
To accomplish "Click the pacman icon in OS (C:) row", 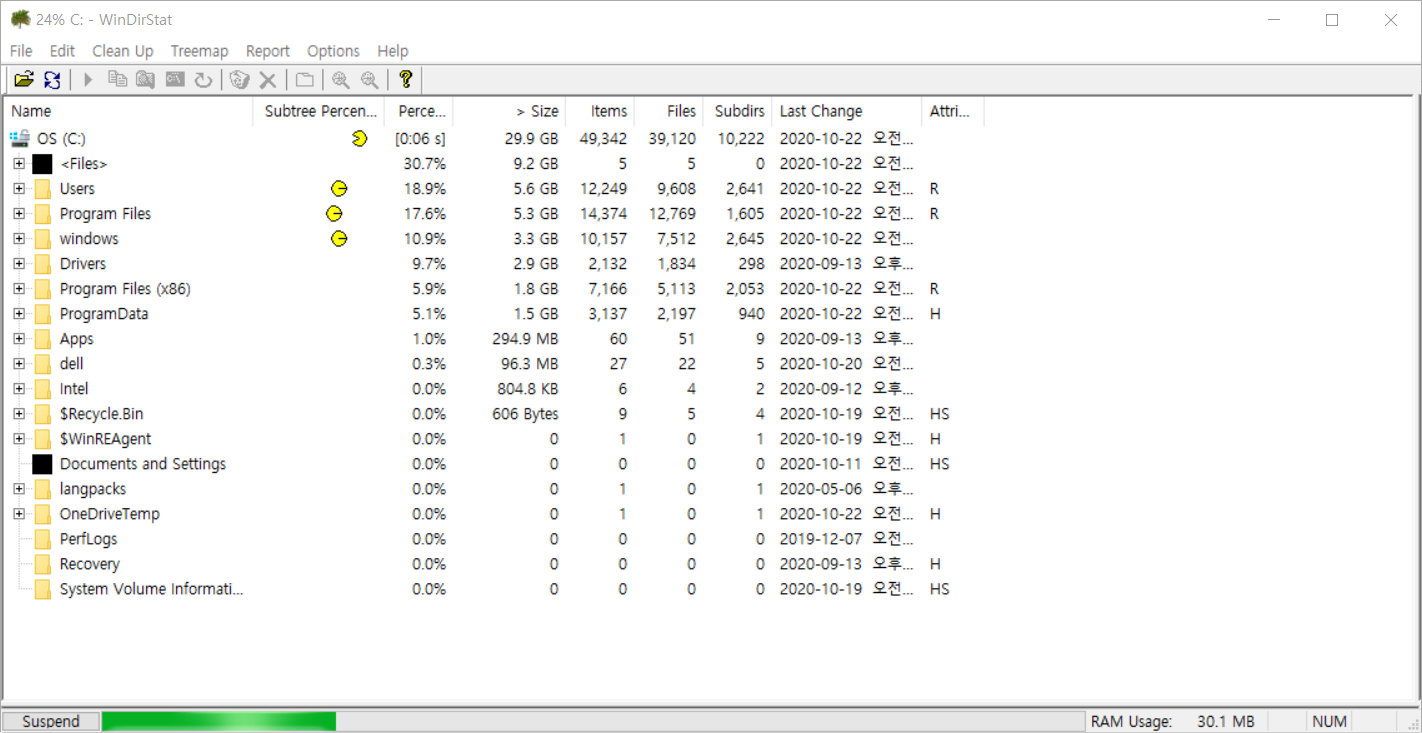I will [x=360, y=138].
